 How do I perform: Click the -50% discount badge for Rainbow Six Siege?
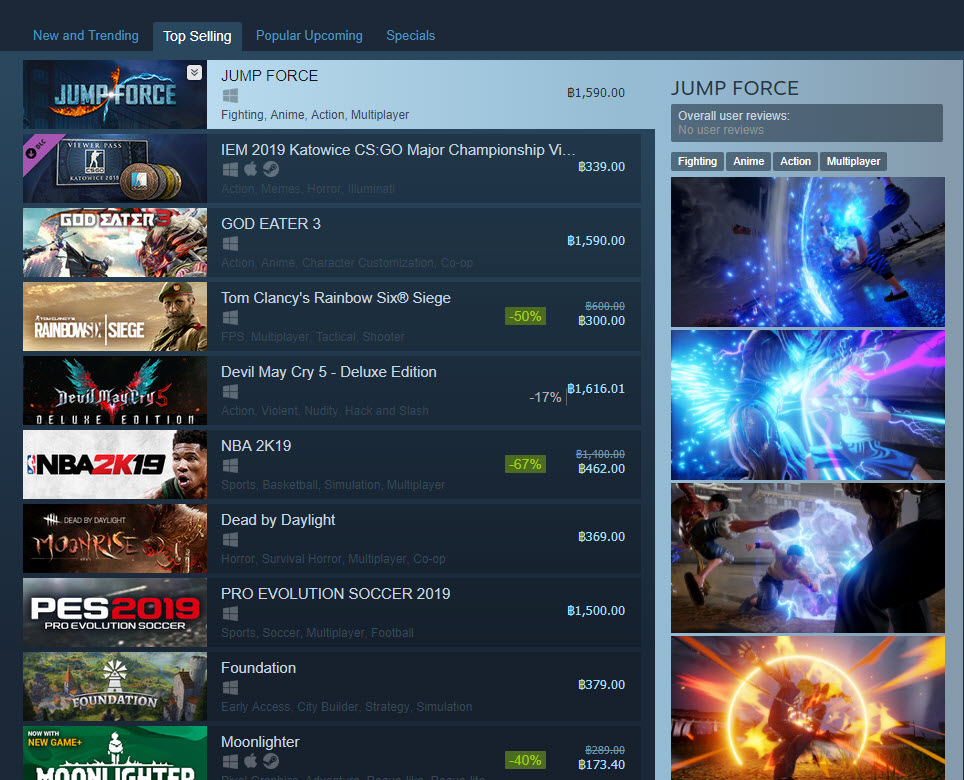pyautogui.click(x=525, y=317)
